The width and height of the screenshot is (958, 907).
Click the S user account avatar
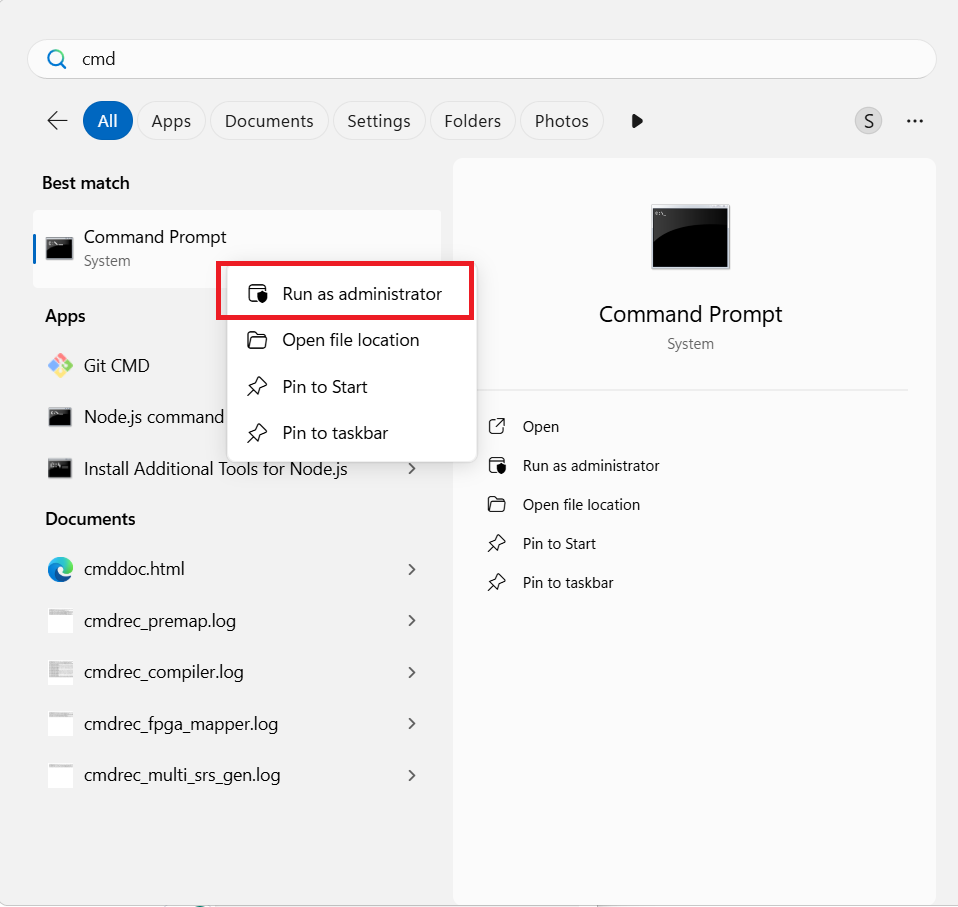tap(868, 121)
